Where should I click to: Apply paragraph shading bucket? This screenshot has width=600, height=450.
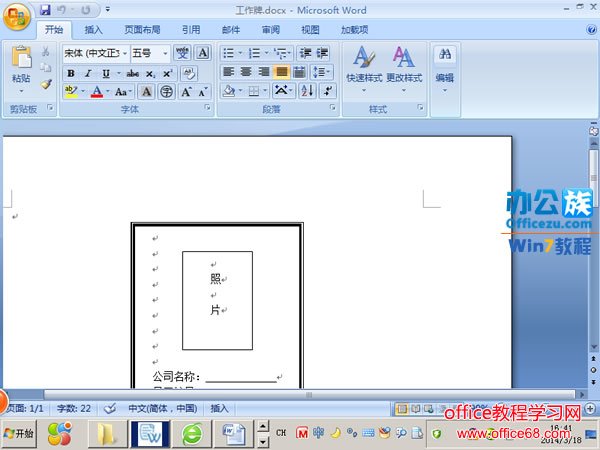coord(229,91)
